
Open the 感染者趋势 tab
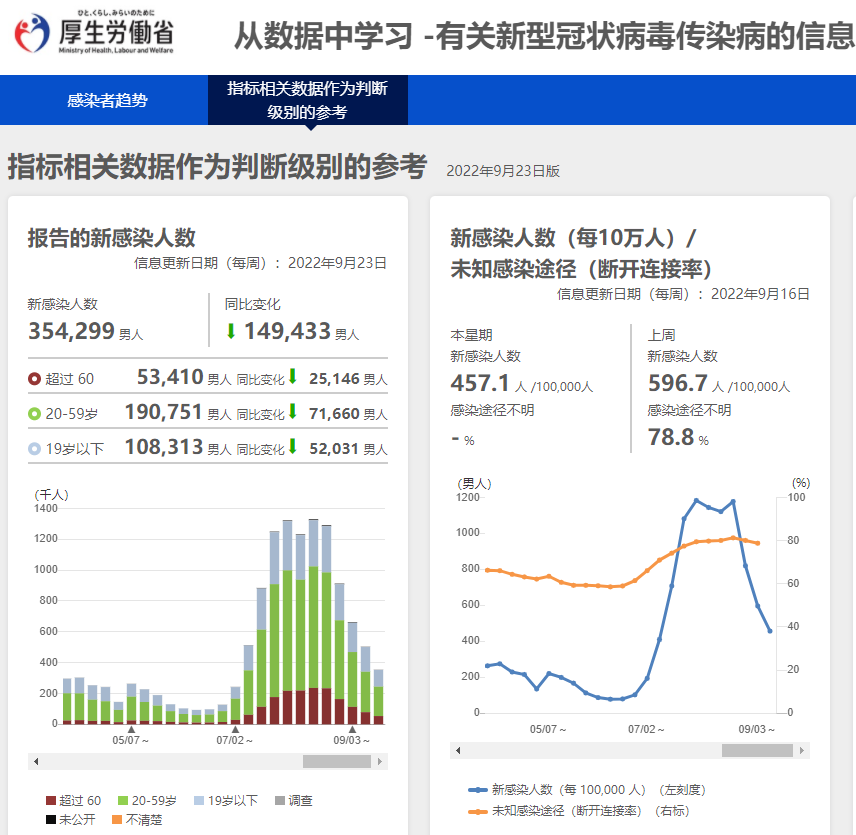click(107, 100)
